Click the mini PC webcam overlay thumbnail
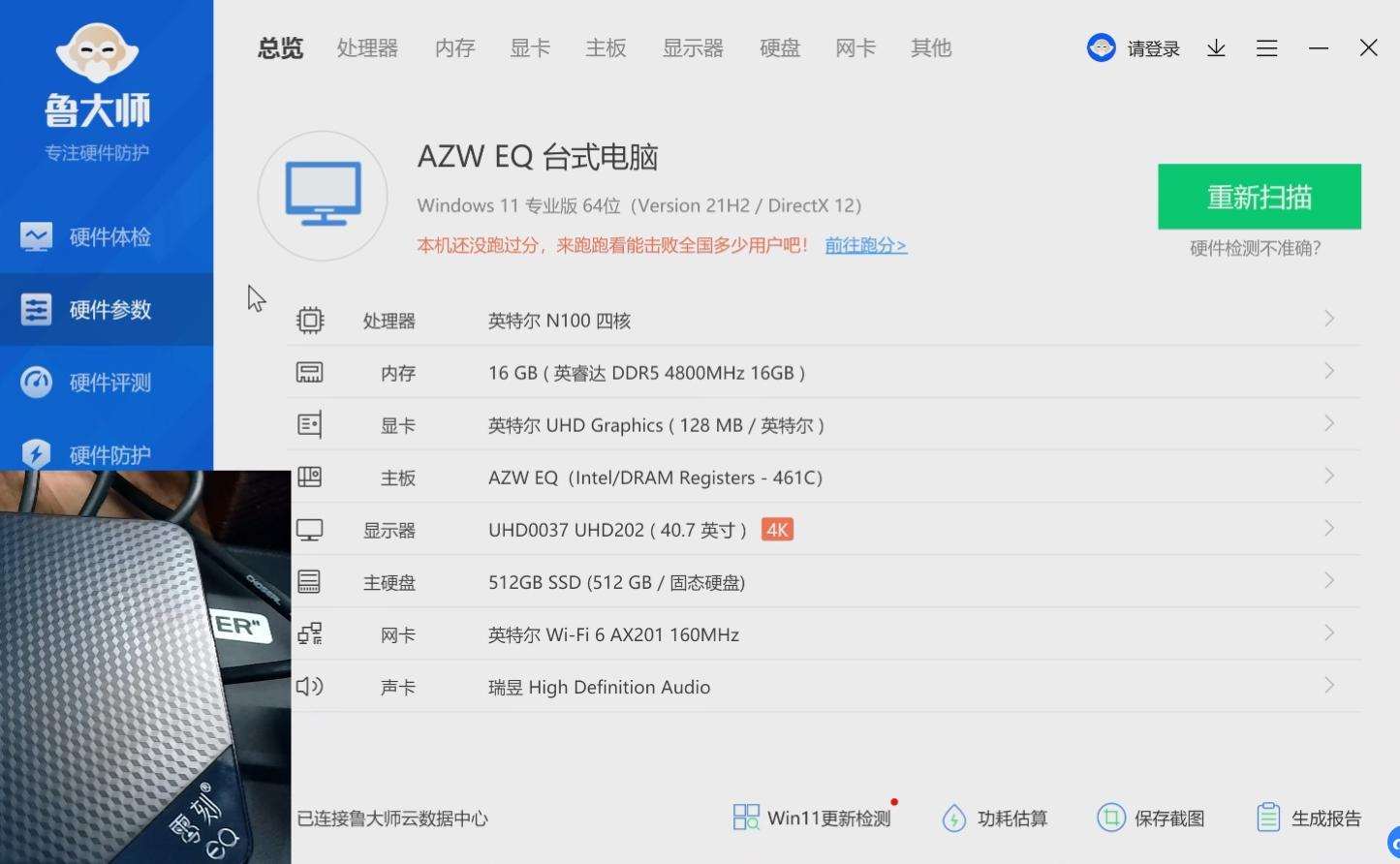Image resolution: width=1400 pixels, height=864 pixels. pyautogui.click(x=145, y=667)
